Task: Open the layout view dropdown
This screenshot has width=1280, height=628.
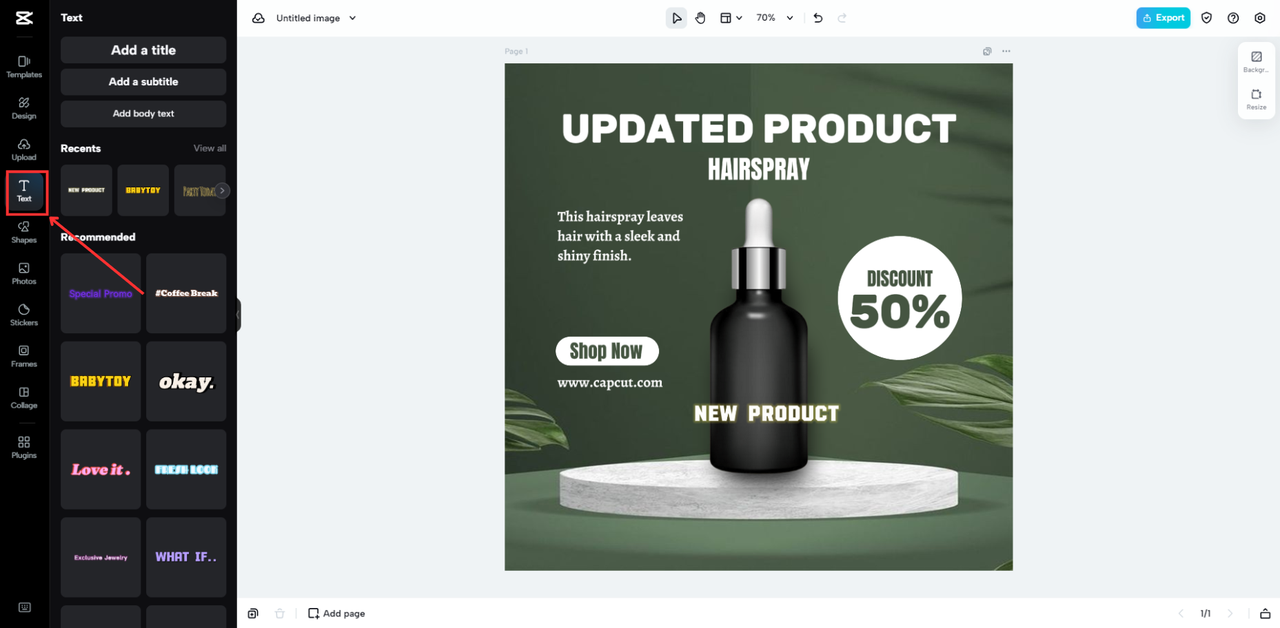Action: tap(731, 18)
